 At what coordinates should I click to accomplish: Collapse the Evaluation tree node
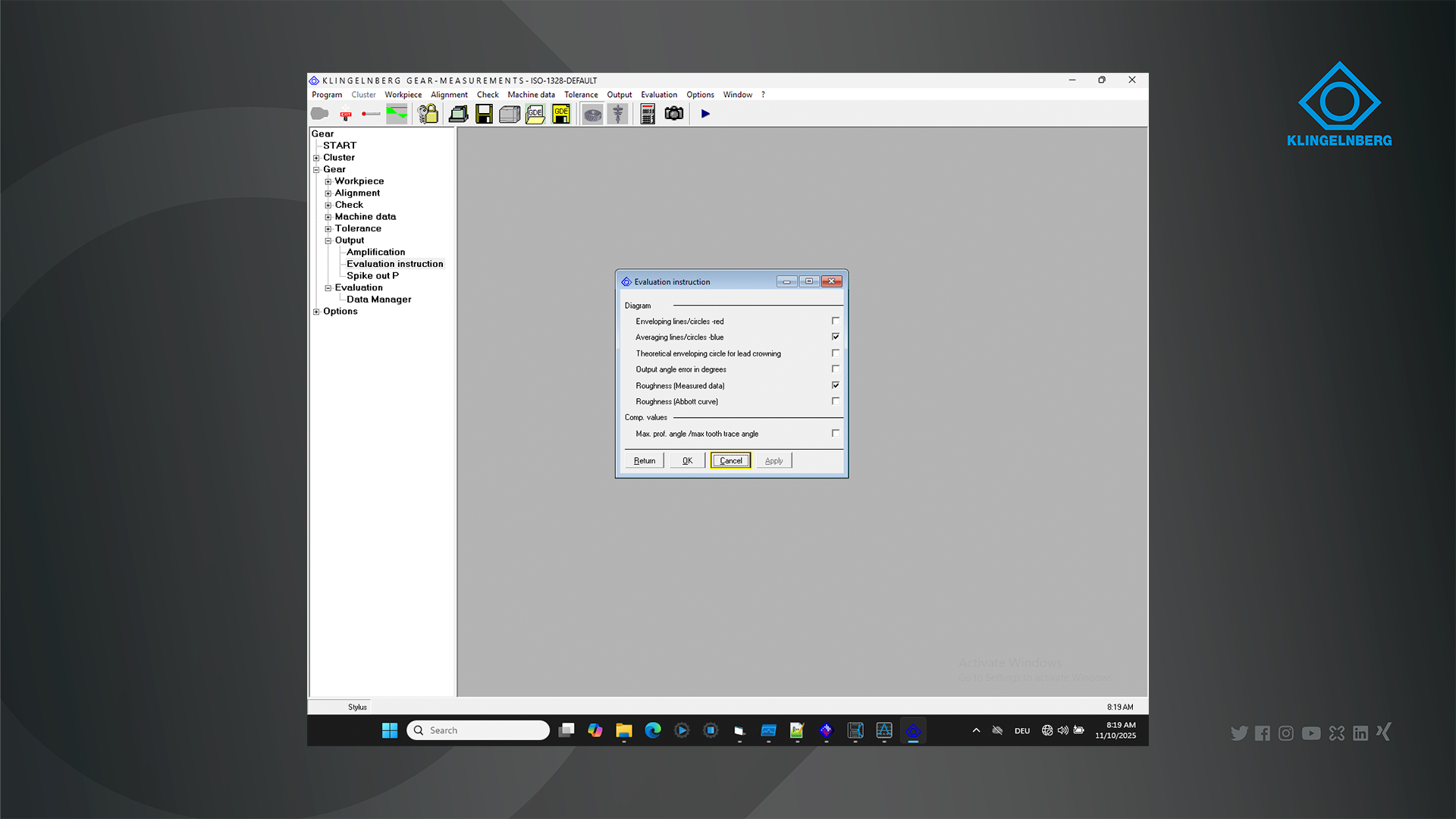click(328, 288)
